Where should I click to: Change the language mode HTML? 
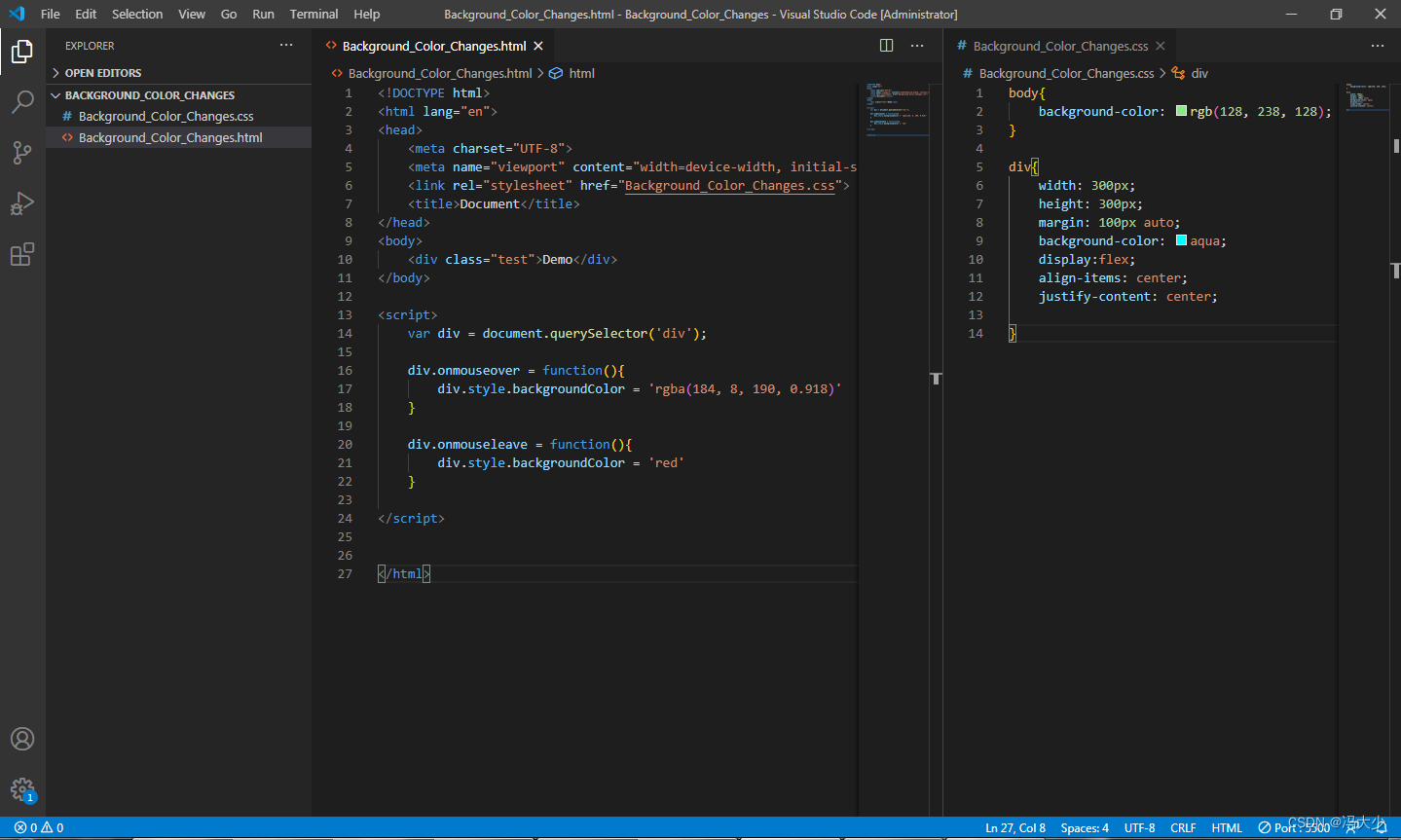pos(1227,827)
